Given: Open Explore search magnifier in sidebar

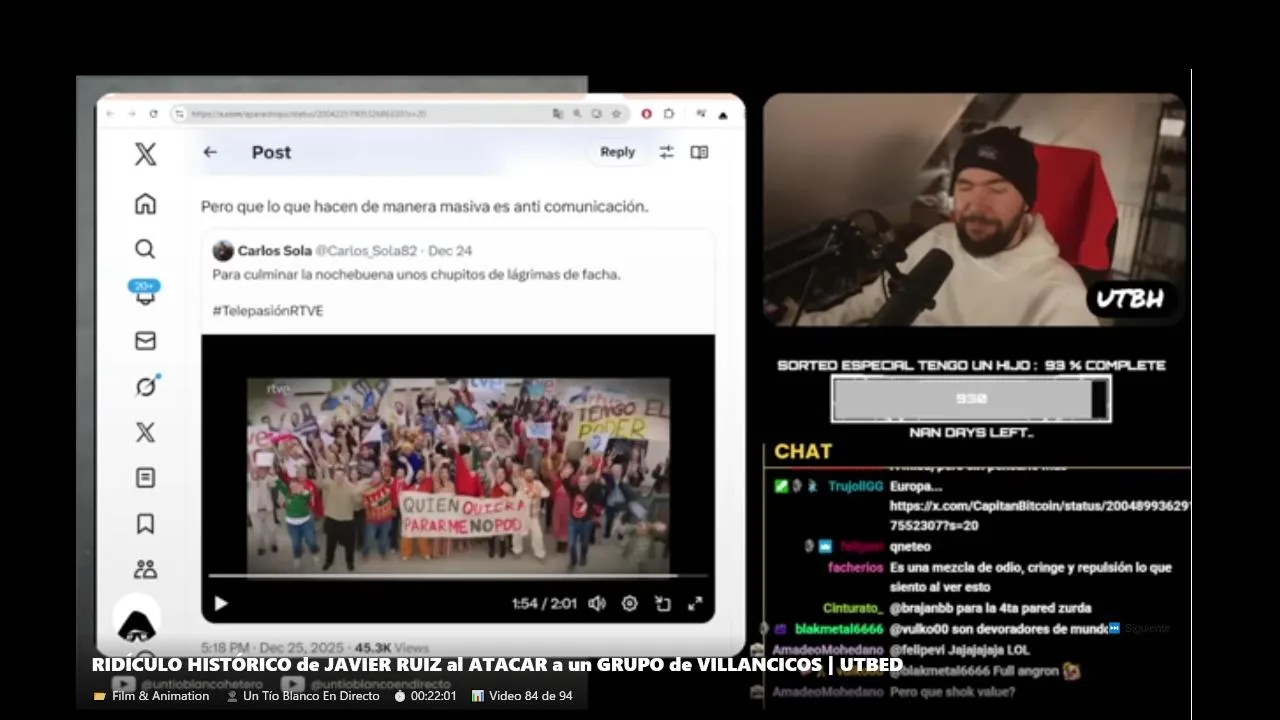Looking at the screenshot, I should [x=145, y=249].
